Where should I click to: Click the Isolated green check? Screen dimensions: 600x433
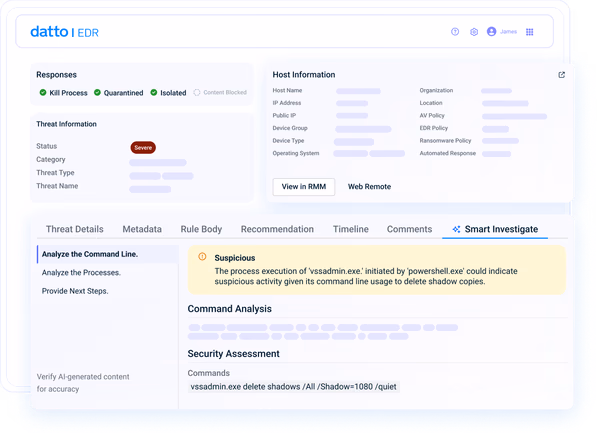(x=154, y=92)
